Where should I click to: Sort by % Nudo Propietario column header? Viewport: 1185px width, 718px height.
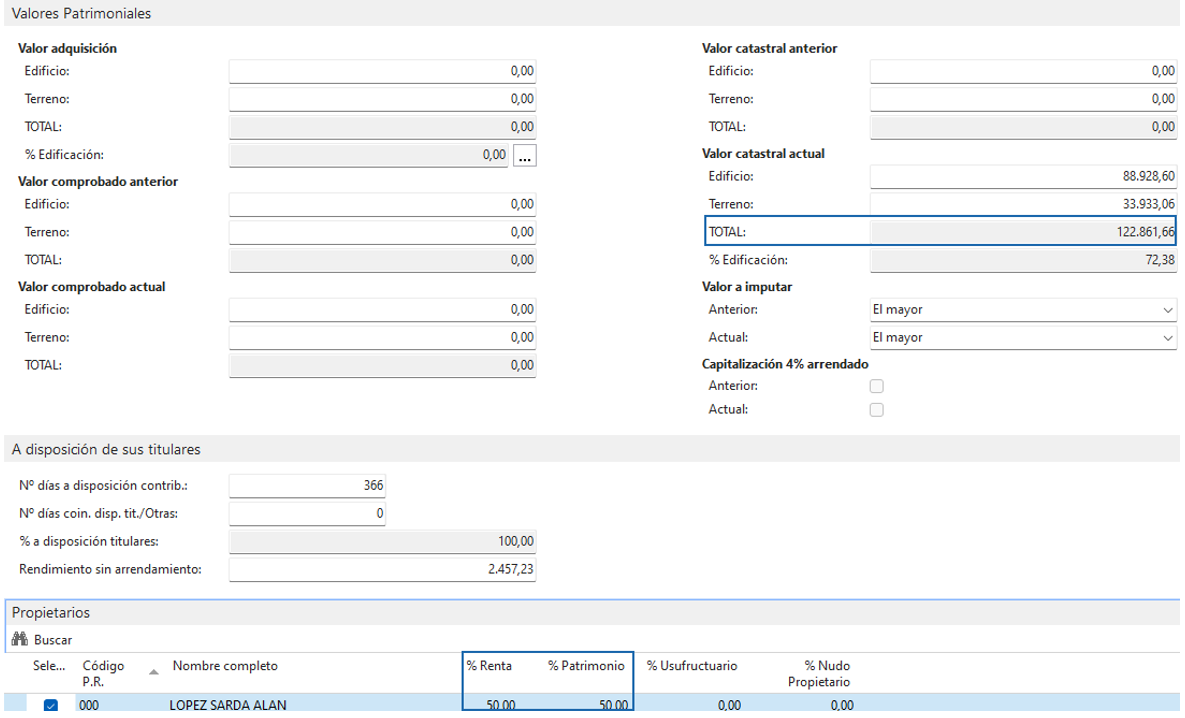click(x=819, y=673)
